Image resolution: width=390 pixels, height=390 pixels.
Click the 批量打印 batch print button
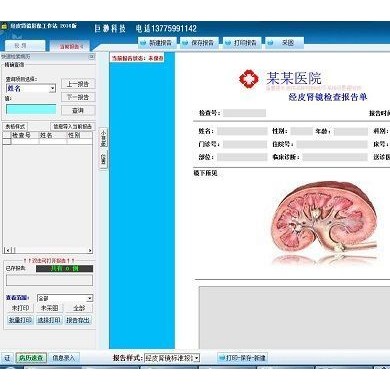[x=20, y=320]
